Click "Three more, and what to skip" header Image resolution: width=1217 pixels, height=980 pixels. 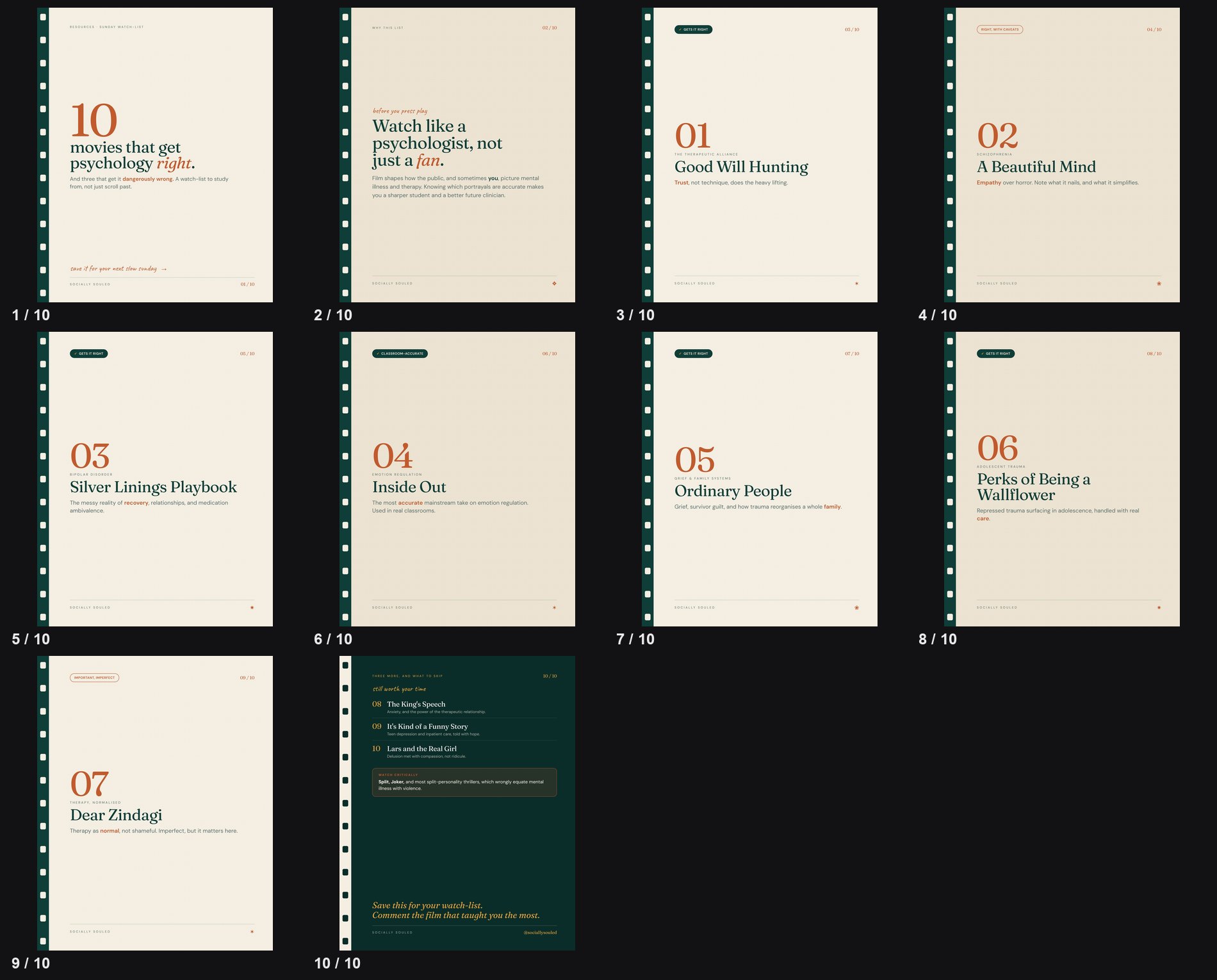407,676
